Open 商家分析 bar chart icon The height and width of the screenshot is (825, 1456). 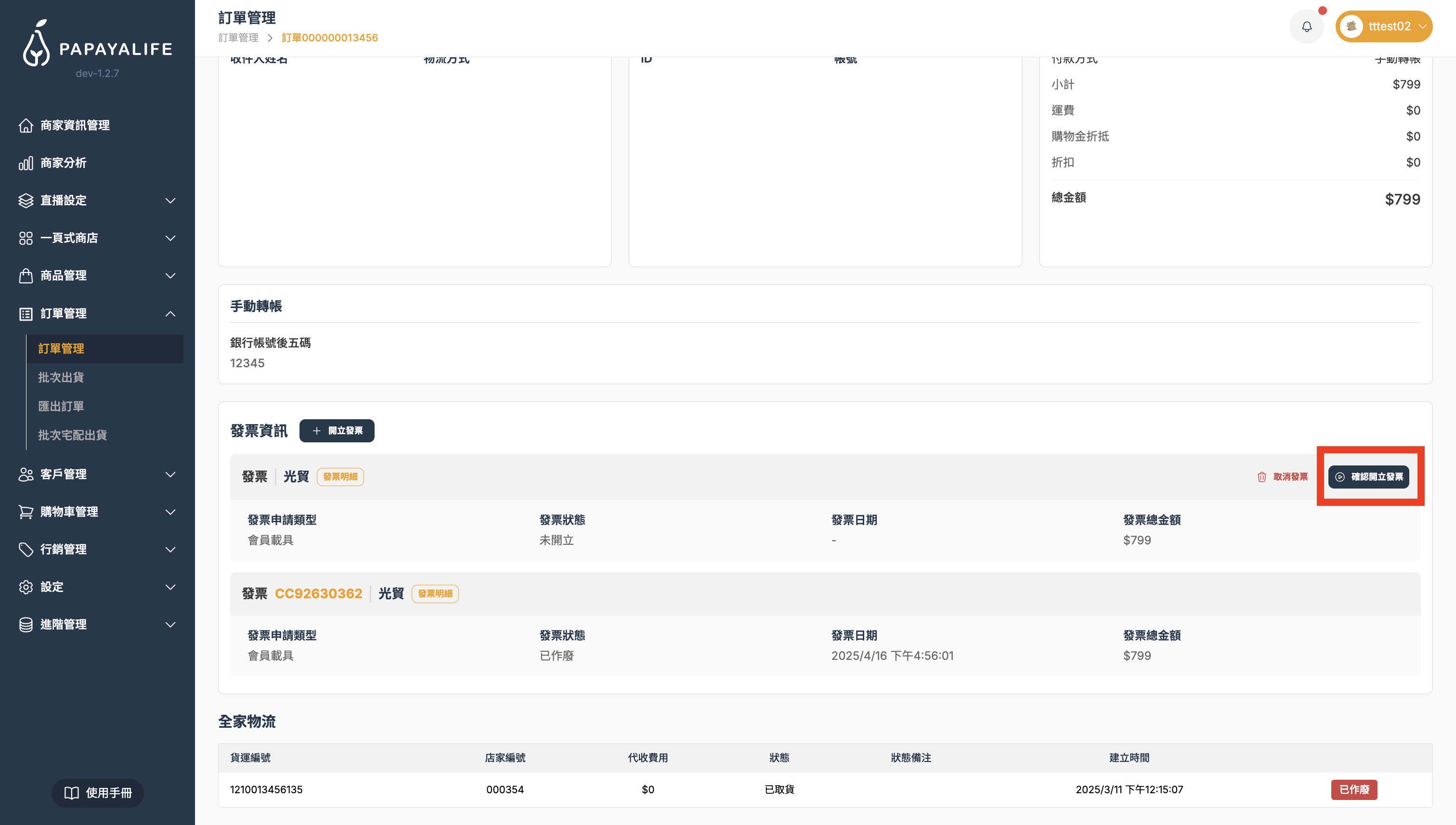pyautogui.click(x=26, y=163)
